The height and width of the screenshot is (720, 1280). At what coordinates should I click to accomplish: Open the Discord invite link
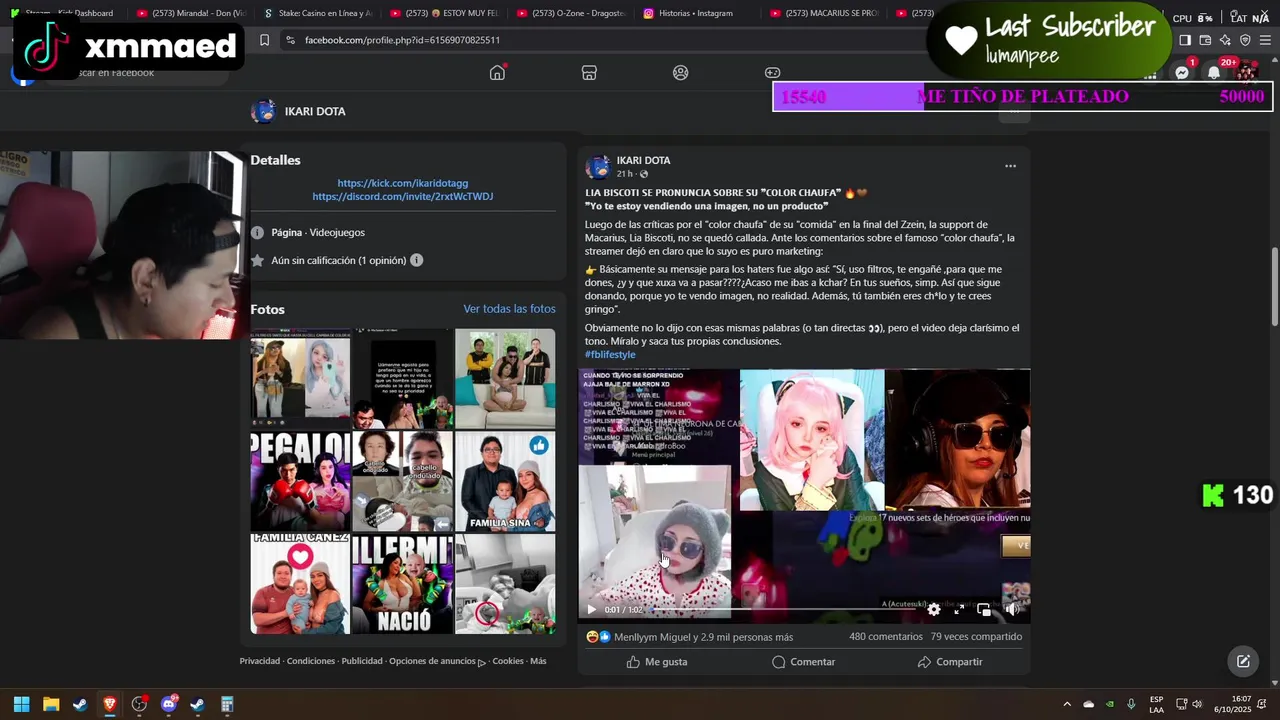coord(402,196)
